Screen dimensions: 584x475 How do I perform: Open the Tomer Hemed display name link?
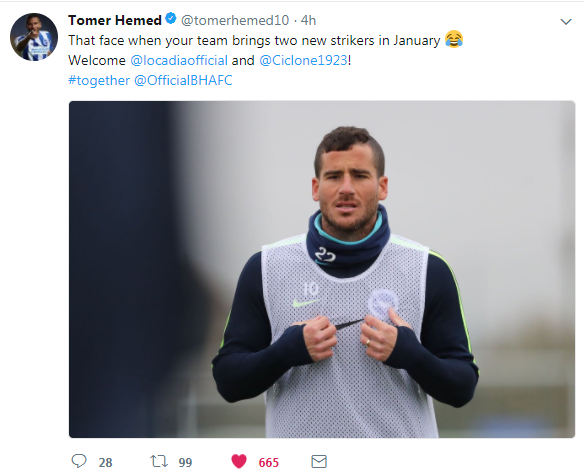(x=115, y=20)
